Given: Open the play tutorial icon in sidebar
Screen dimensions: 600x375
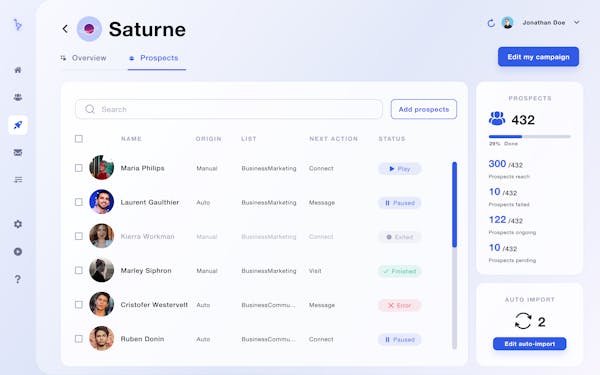Looking at the screenshot, I should pyautogui.click(x=18, y=251).
